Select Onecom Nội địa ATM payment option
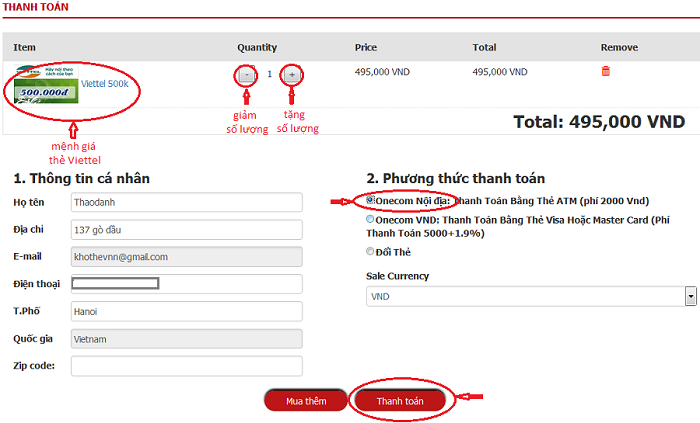Image resolution: width=700 pixels, height=423 pixels. (x=371, y=200)
